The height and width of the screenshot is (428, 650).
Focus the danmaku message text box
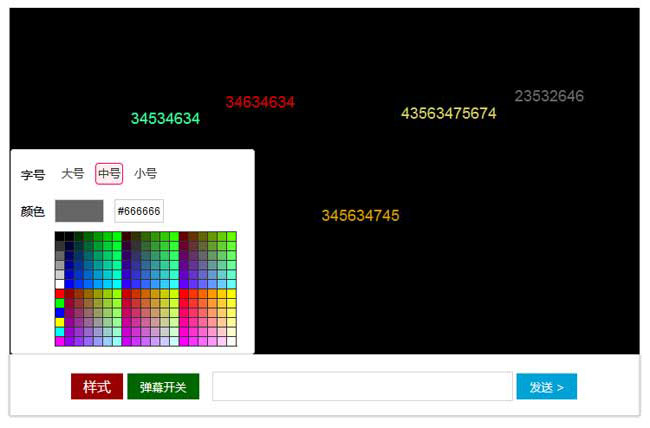pos(362,387)
